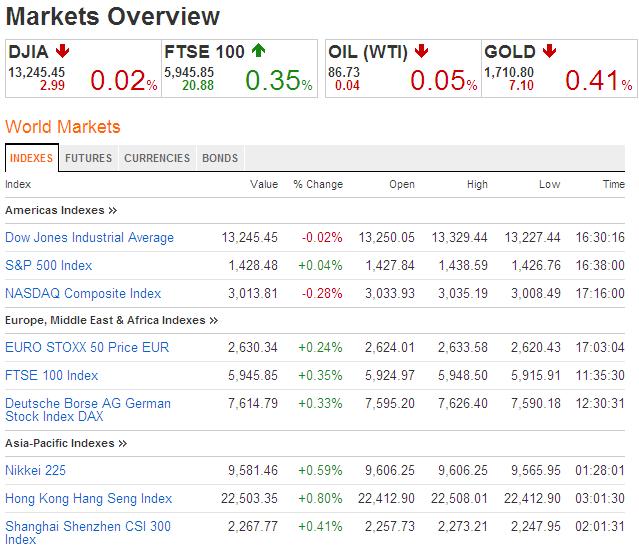Viewport: 639px width, 553px height.
Task: Open Dow Jones Industrial Average link
Action: 89,237
